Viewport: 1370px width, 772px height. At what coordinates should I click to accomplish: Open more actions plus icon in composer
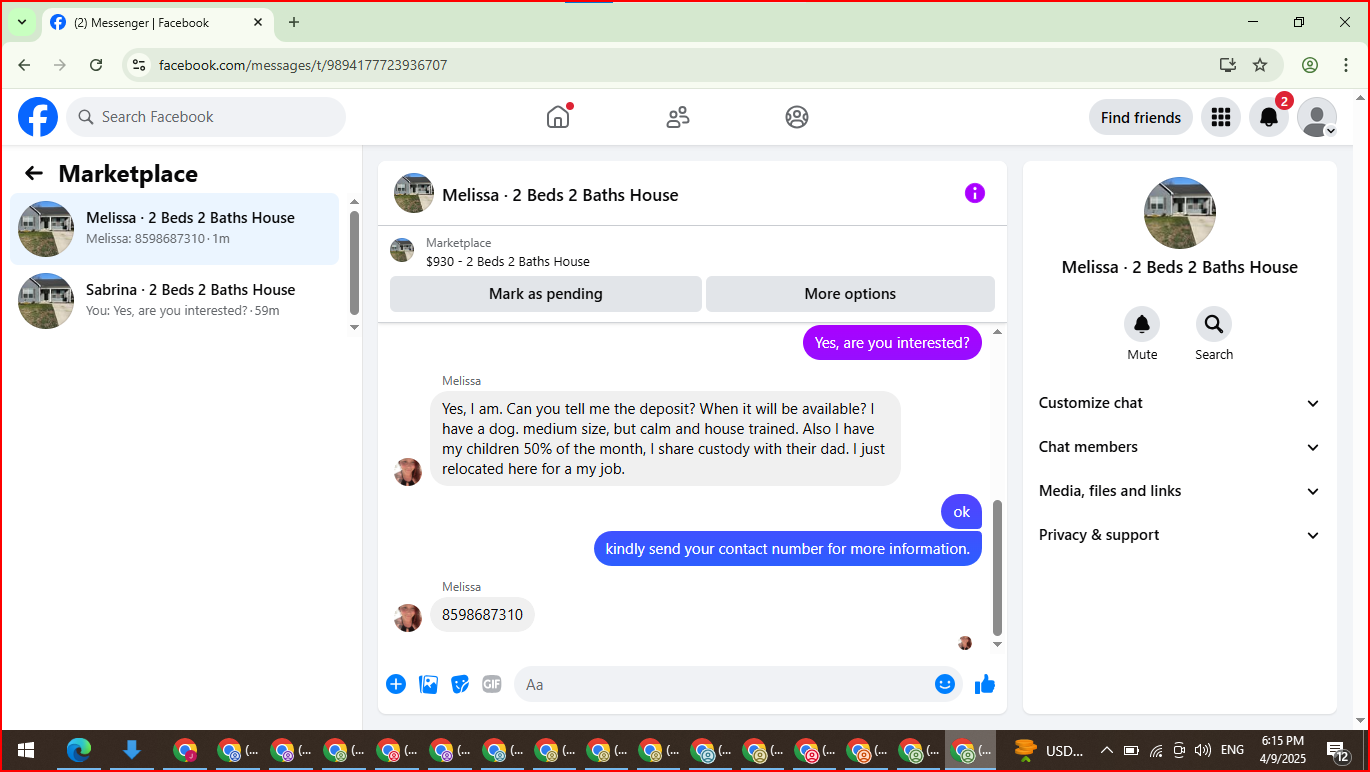(396, 684)
